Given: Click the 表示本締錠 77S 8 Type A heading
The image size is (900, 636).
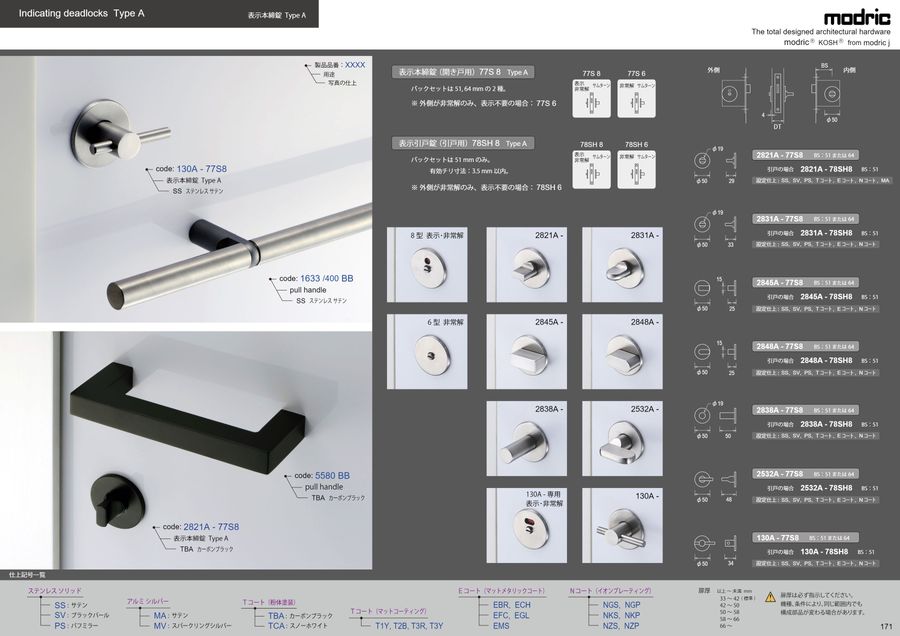Looking at the screenshot, I should click(x=463, y=72).
